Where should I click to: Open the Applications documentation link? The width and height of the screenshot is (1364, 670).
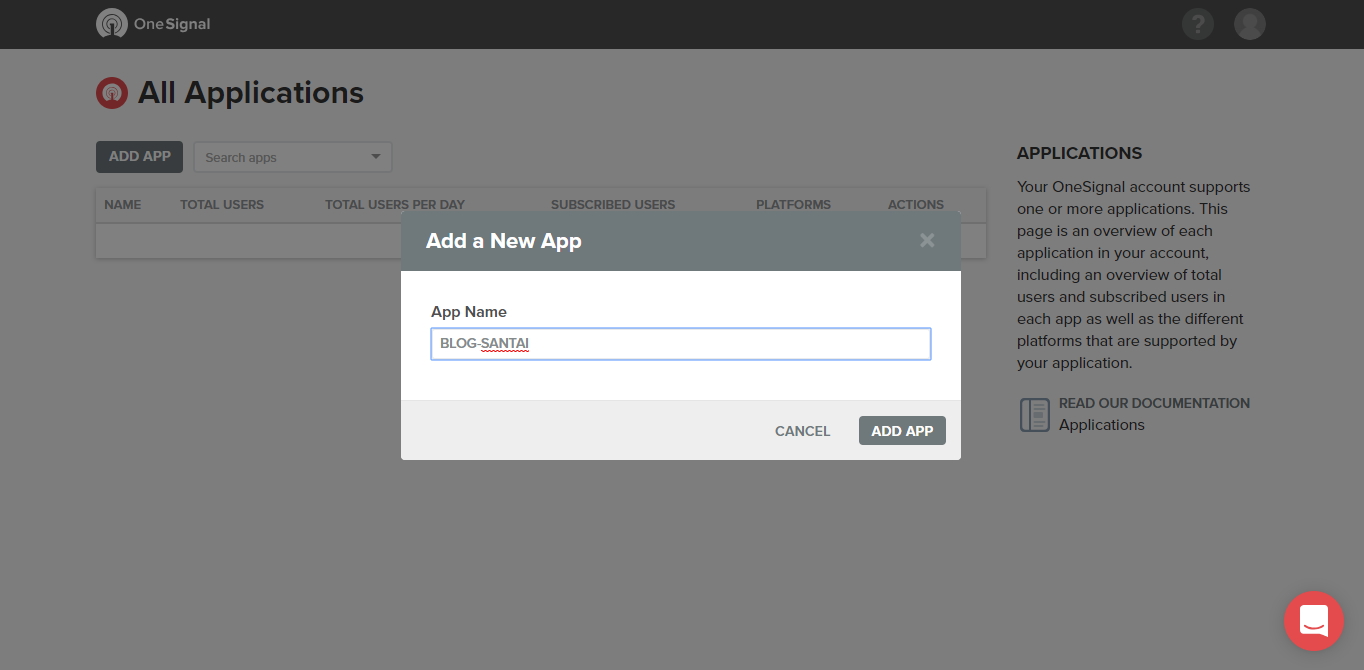(1101, 424)
